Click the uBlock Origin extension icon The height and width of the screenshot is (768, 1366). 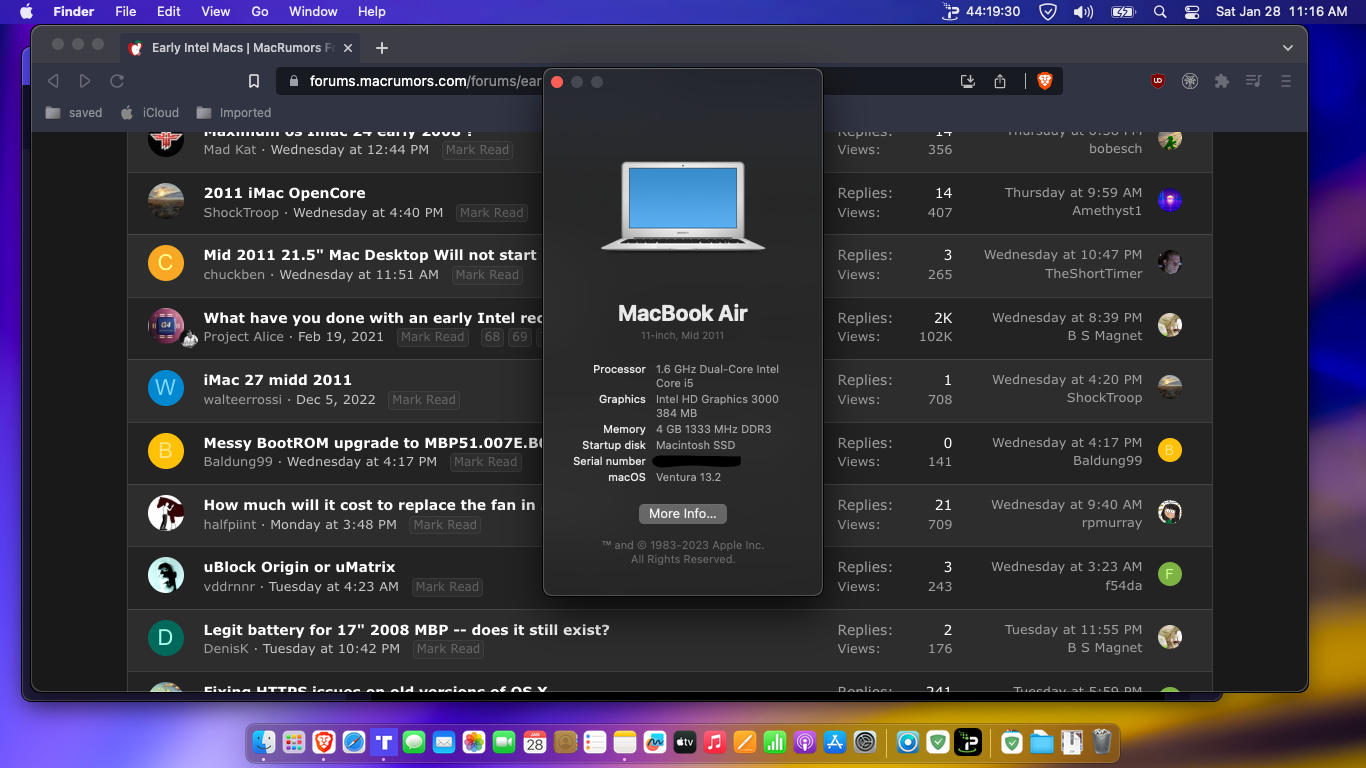pos(1158,81)
